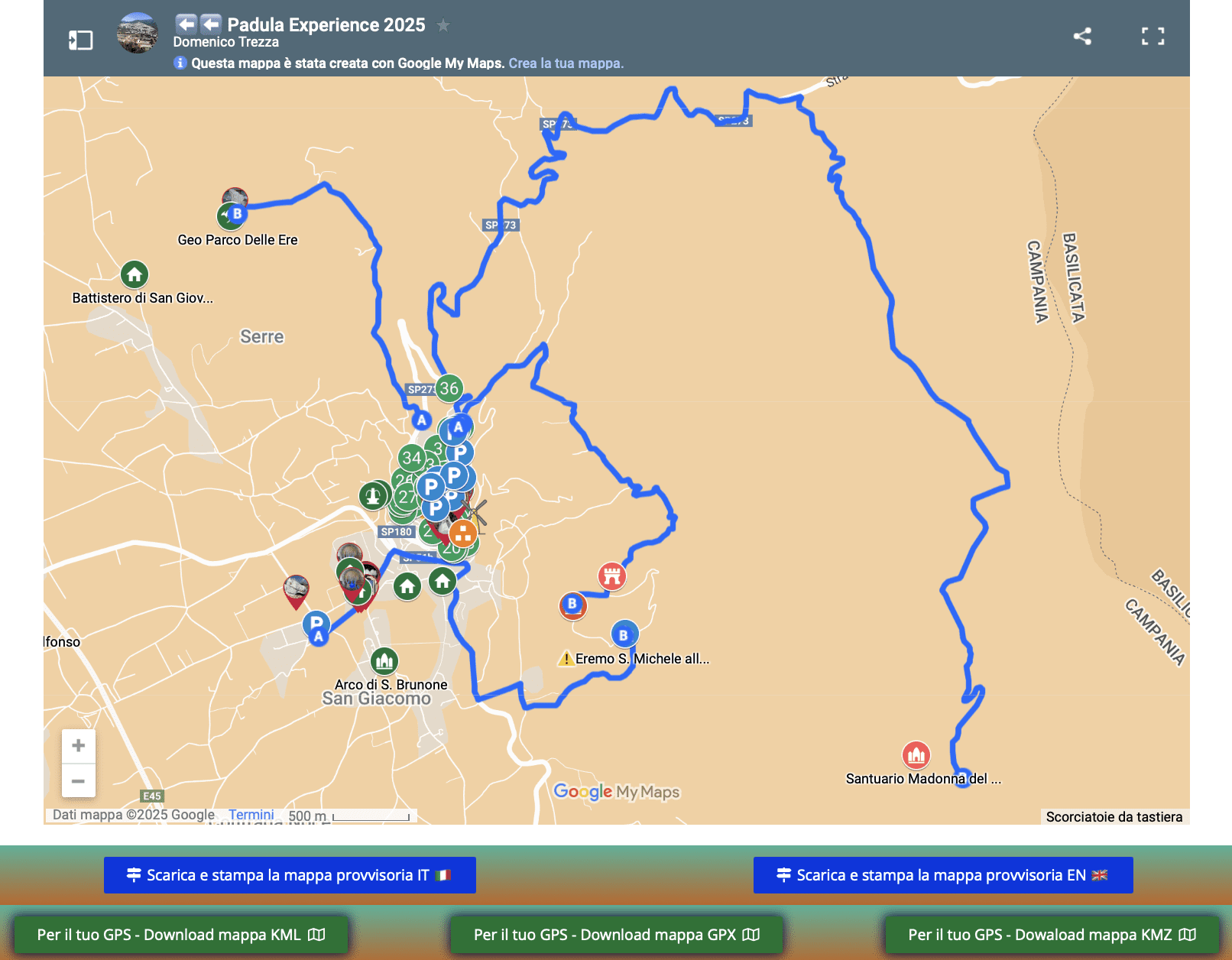Enter fullscreen map view
The height and width of the screenshot is (960, 1232).
point(1153,36)
